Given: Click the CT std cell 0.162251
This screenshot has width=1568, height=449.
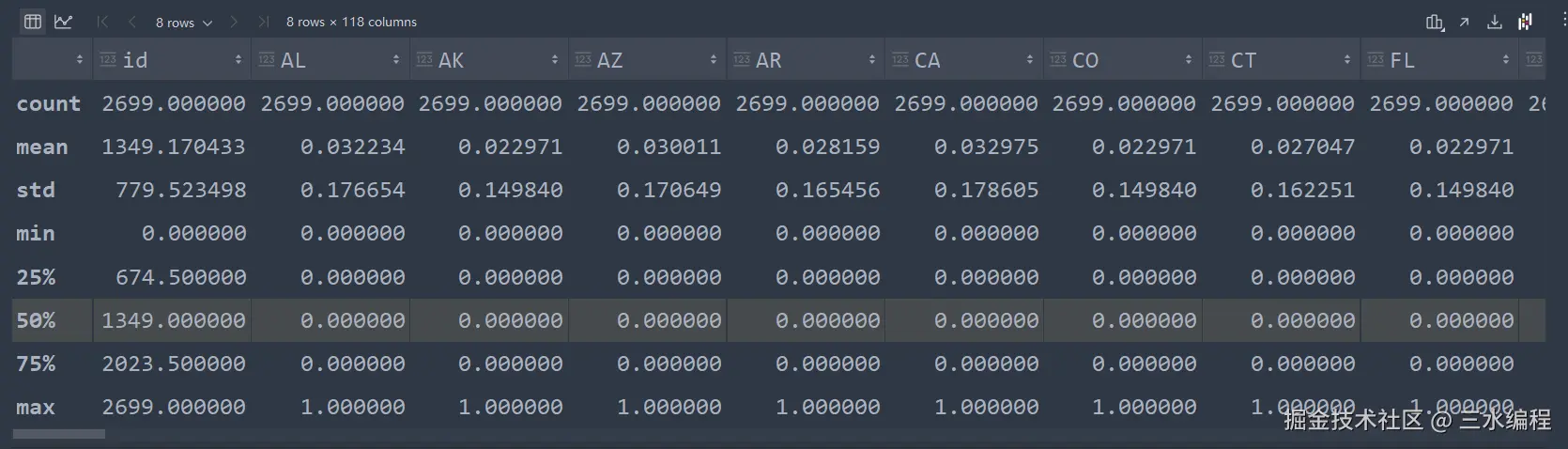Looking at the screenshot, I should pyautogui.click(x=1303, y=191).
